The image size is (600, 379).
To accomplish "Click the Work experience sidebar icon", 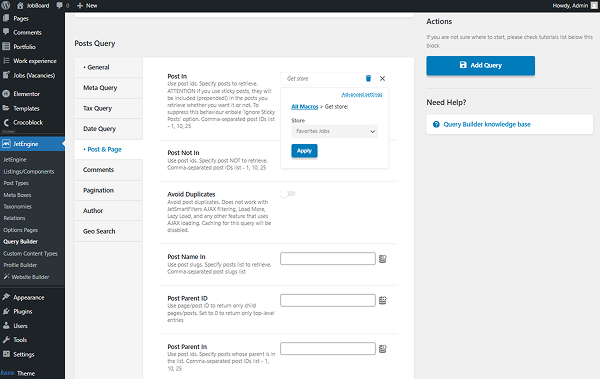I will tap(6, 60).
